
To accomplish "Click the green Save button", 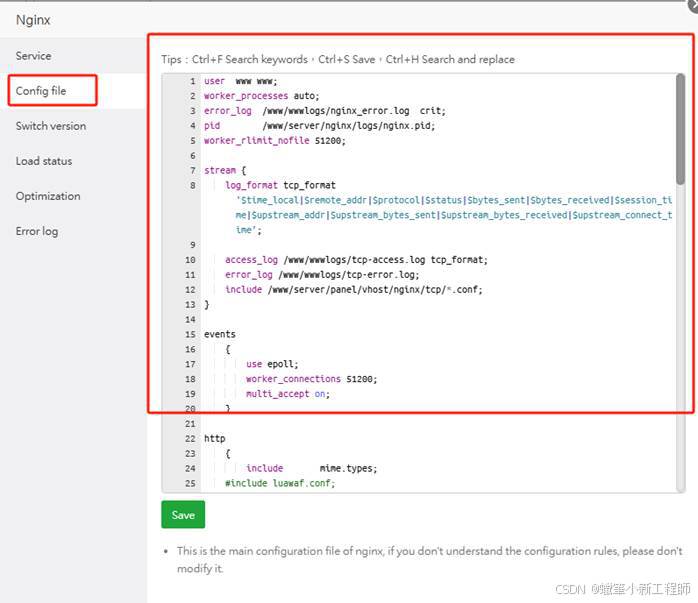I will 183,515.
